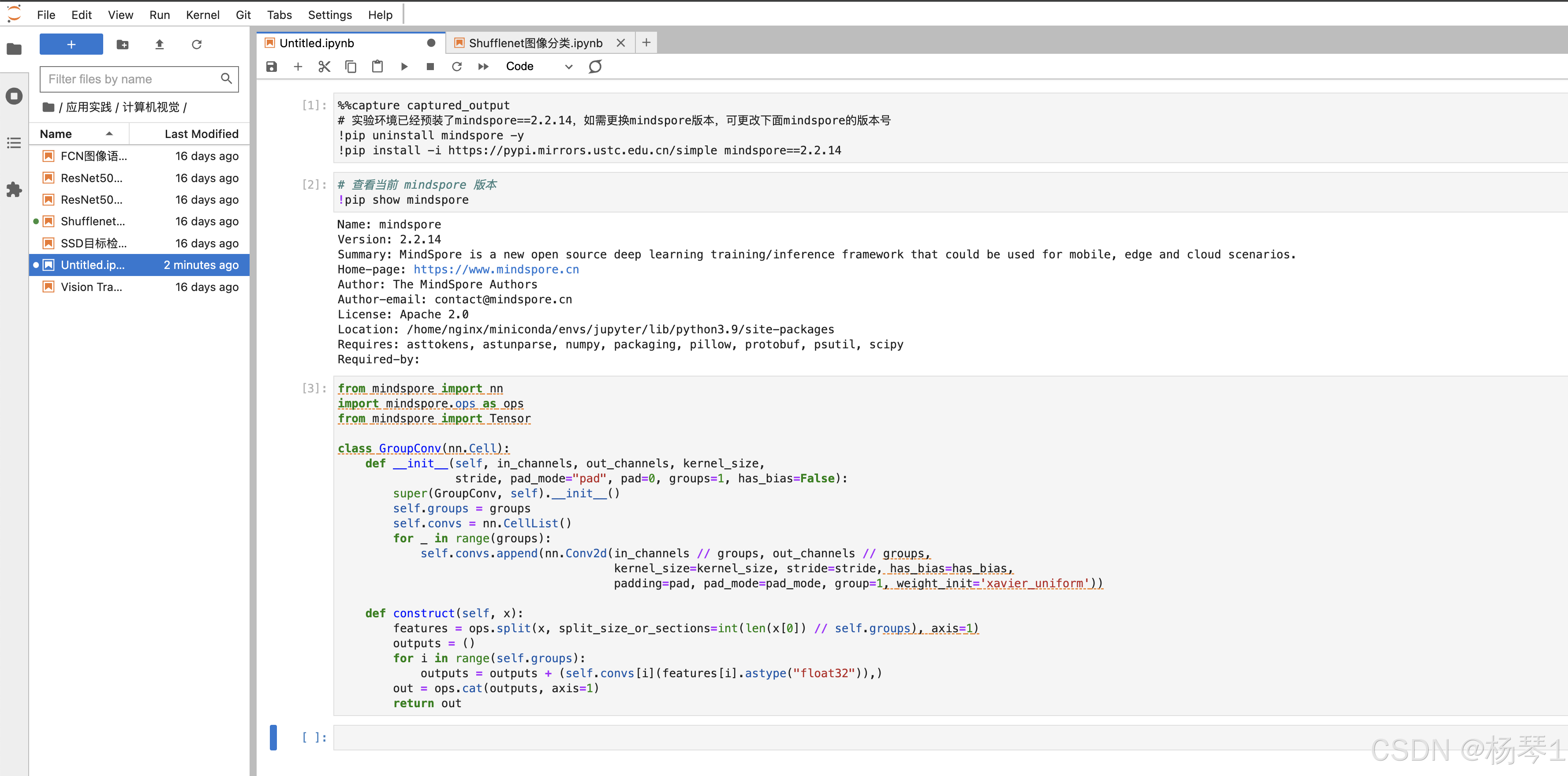The width and height of the screenshot is (1568, 776).
Task: Sort files by the Last Modified column
Action: pyautogui.click(x=201, y=134)
